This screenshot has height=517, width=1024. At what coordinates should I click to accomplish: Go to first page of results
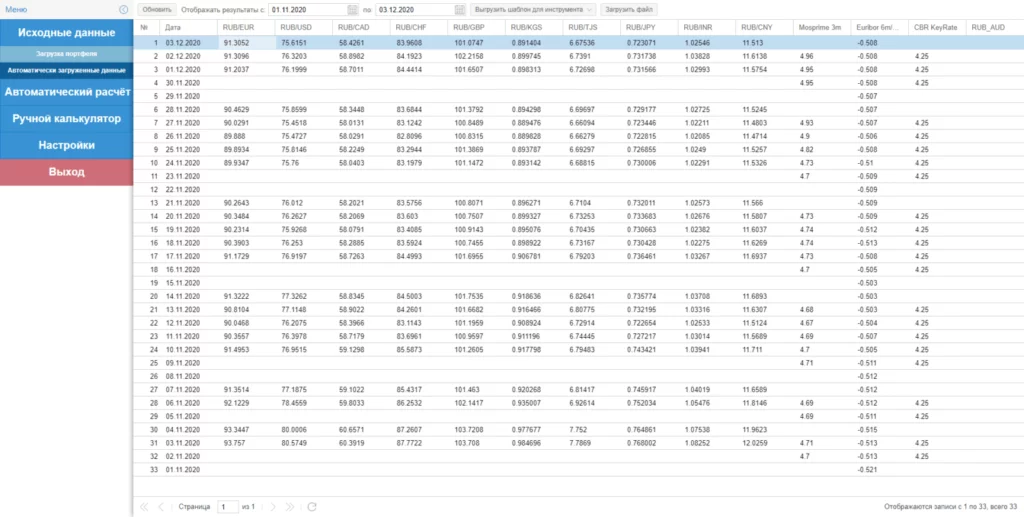(x=144, y=507)
